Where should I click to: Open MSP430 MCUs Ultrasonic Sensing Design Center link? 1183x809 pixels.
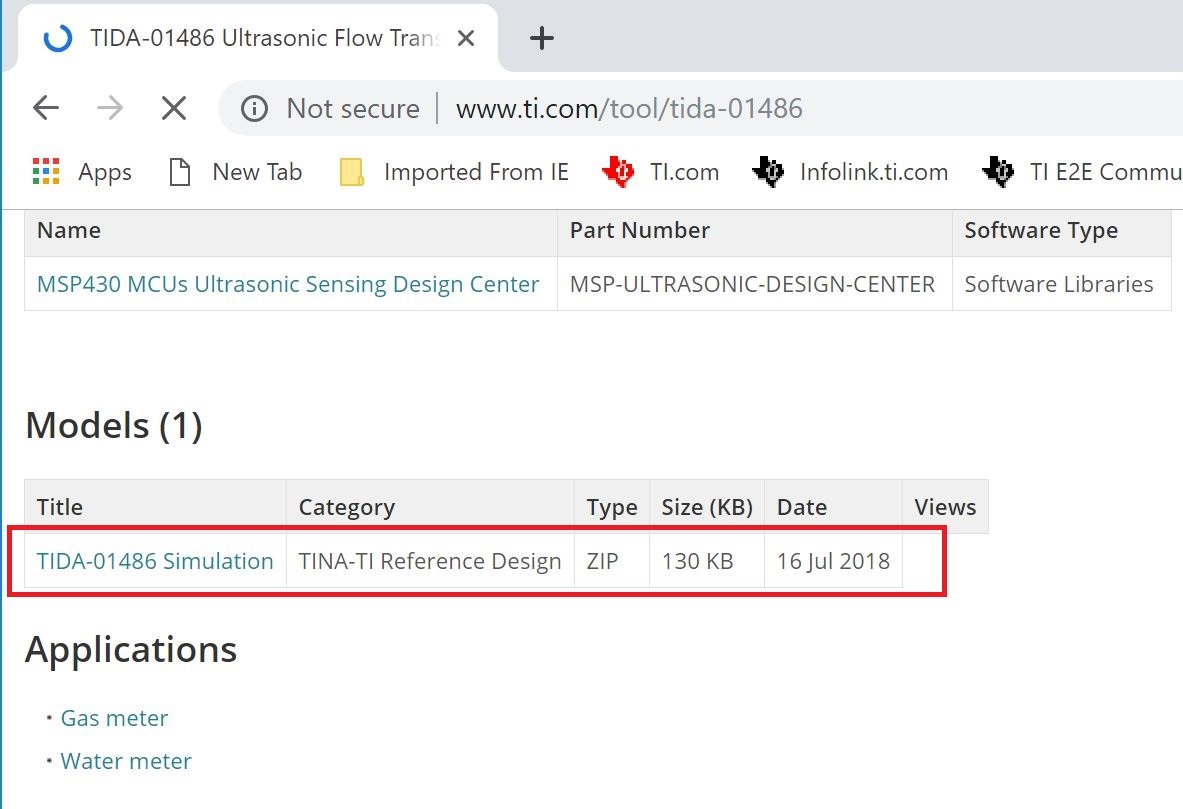288,284
